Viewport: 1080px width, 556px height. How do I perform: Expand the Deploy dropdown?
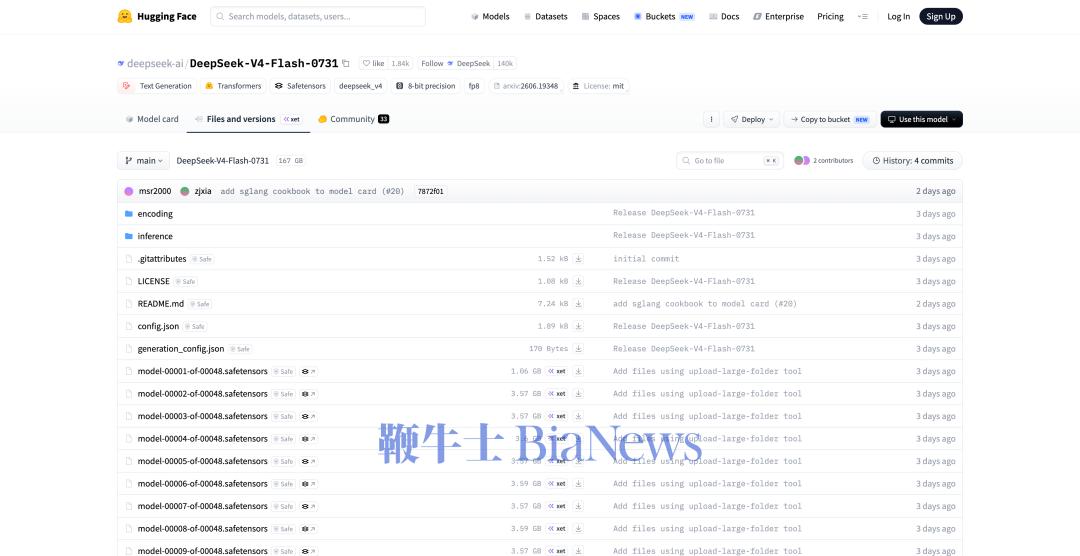point(751,119)
